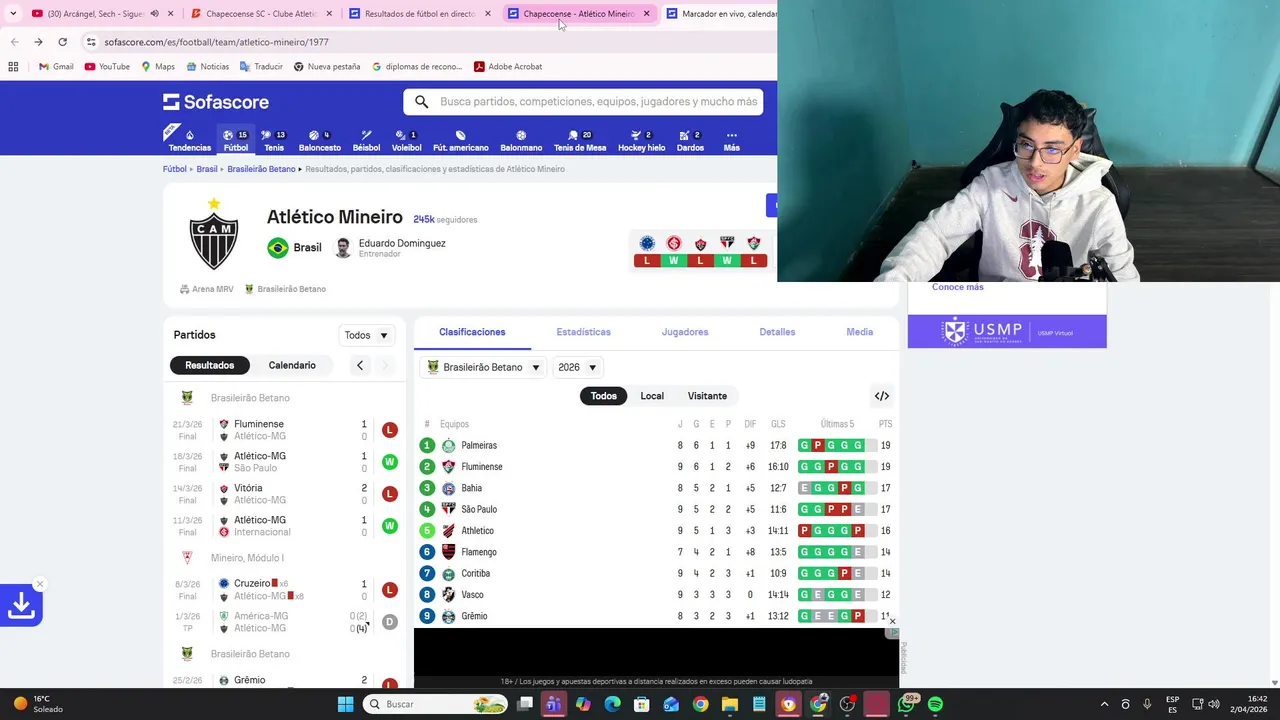Open the Gmail bookmark
1280x720 pixels.
pos(55,67)
